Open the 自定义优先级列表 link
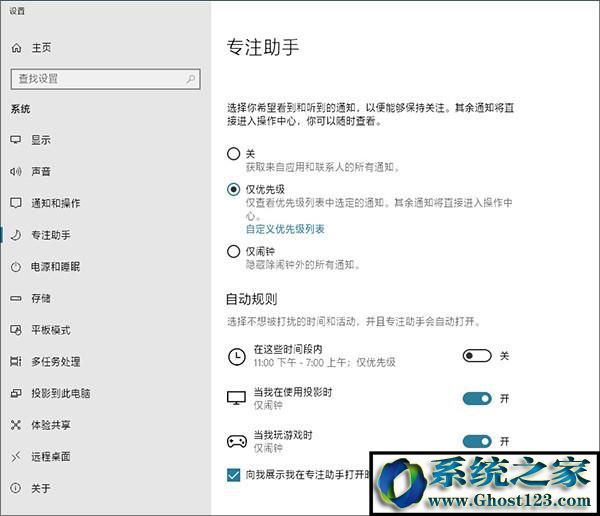This screenshot has width=600, height=516. [285, 229]
